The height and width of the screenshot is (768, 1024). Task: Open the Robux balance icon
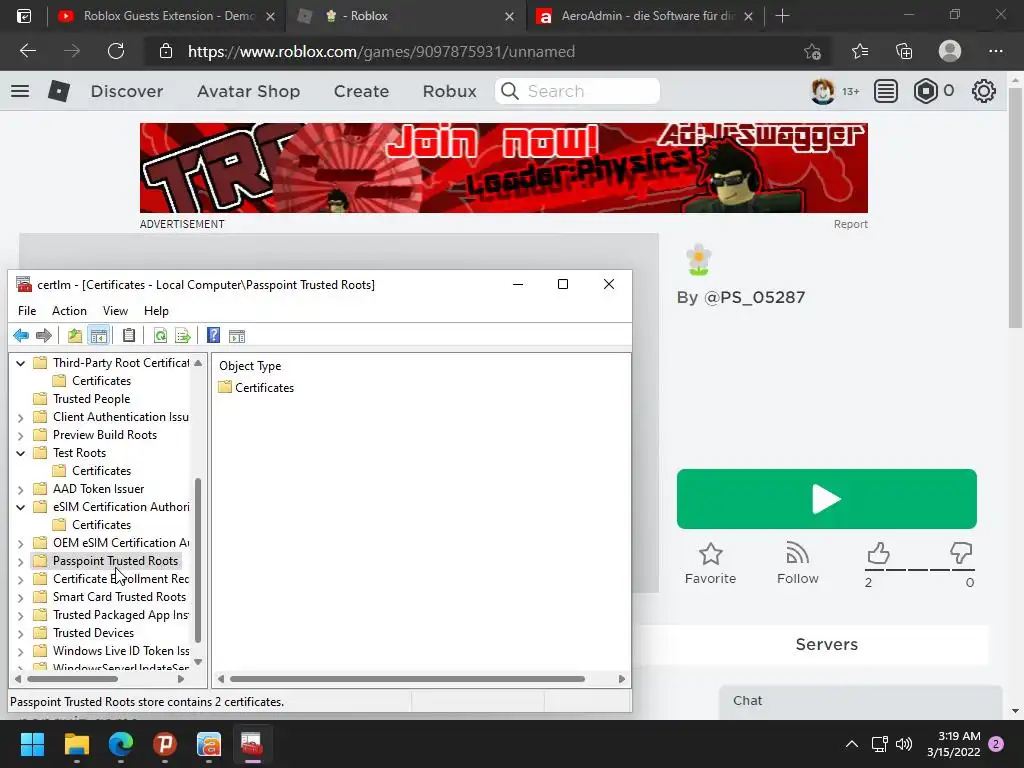[x=925, y=91]
